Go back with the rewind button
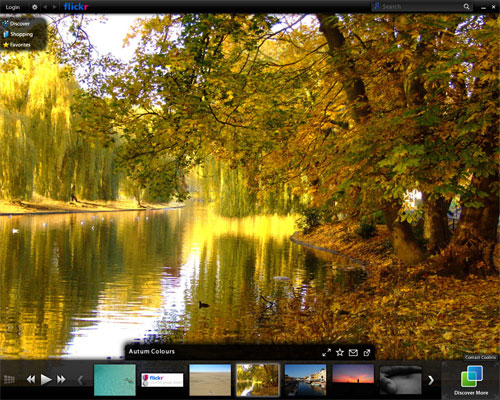Screen dimensions: 500x400 (x=31, y=379)
